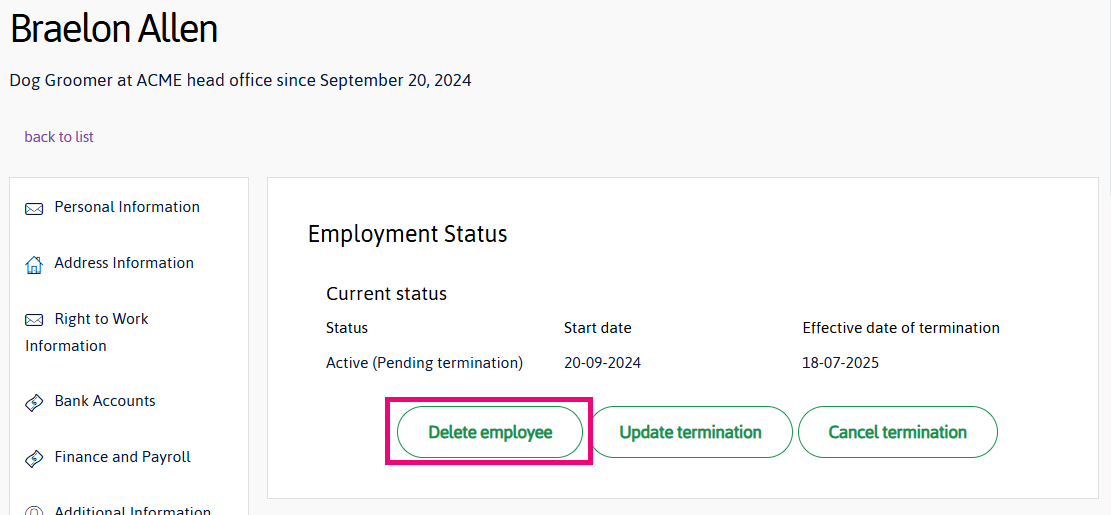1111x515 pixels.
Task: Open the Right to Work Information section
Action: pyautogui.click(x=101, y=319)
